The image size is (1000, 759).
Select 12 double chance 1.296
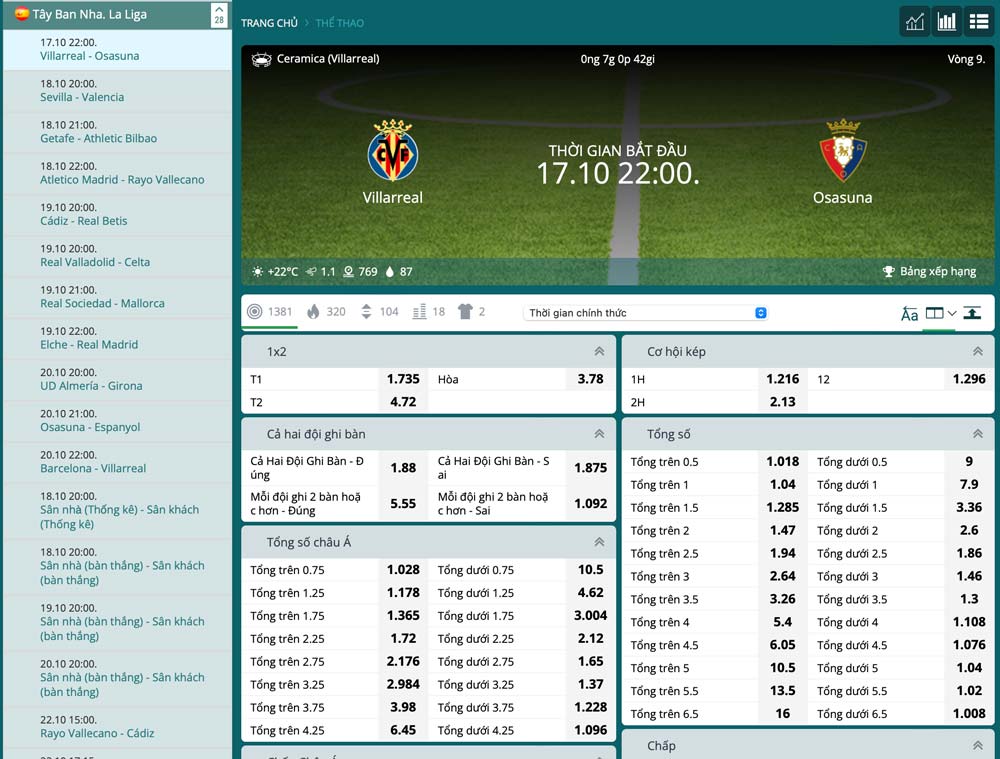coord(969,379)
